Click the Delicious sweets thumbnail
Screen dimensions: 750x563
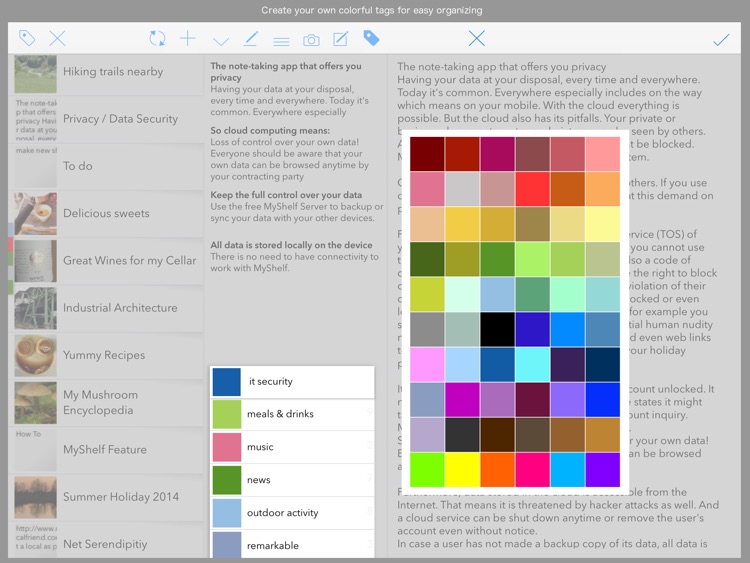tap(35, 214)
